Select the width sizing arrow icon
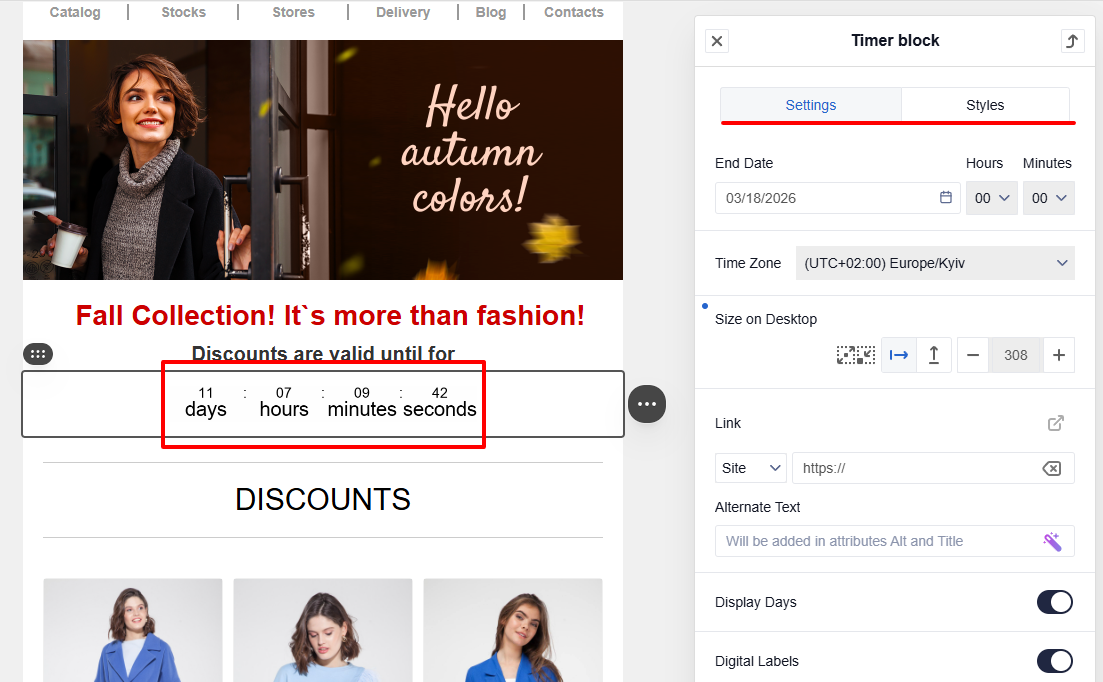 tap(899, 355)
